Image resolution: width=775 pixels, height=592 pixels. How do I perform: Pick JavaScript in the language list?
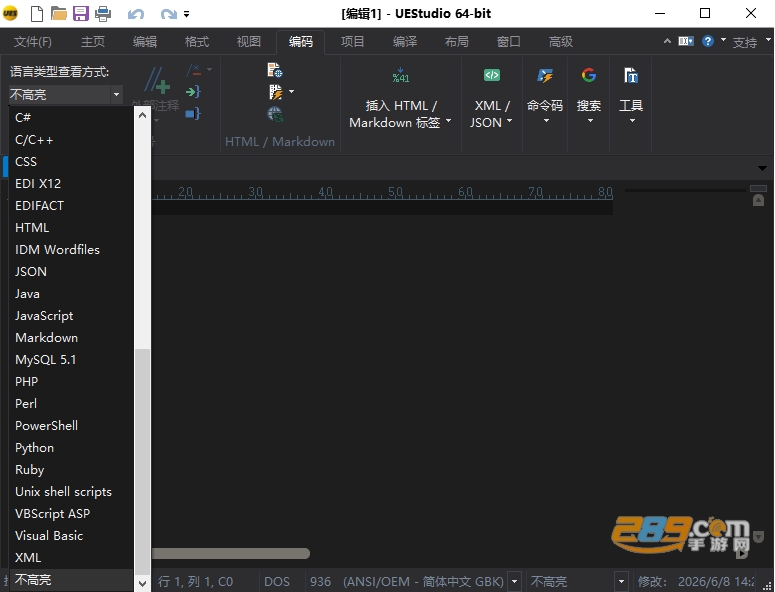pyautogui.click(x=71, y=316)
